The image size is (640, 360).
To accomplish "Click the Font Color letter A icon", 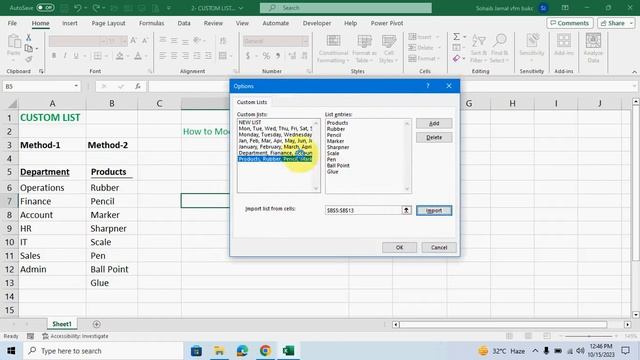I will tap(138, 56).
